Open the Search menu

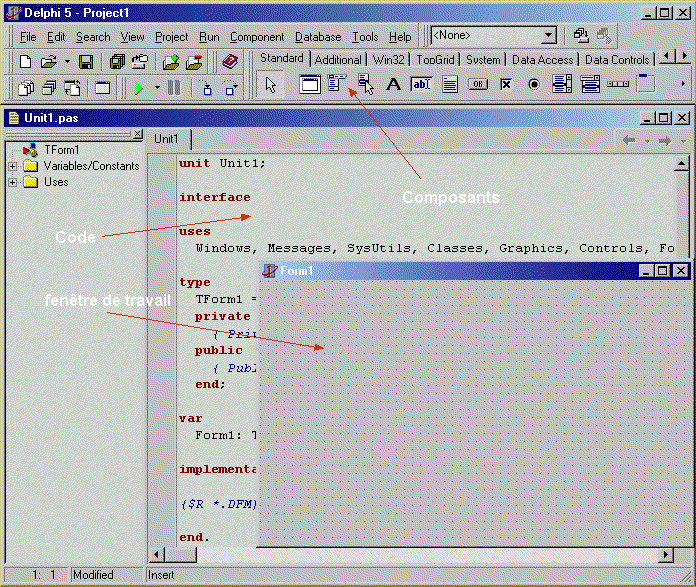pos(93,37)
